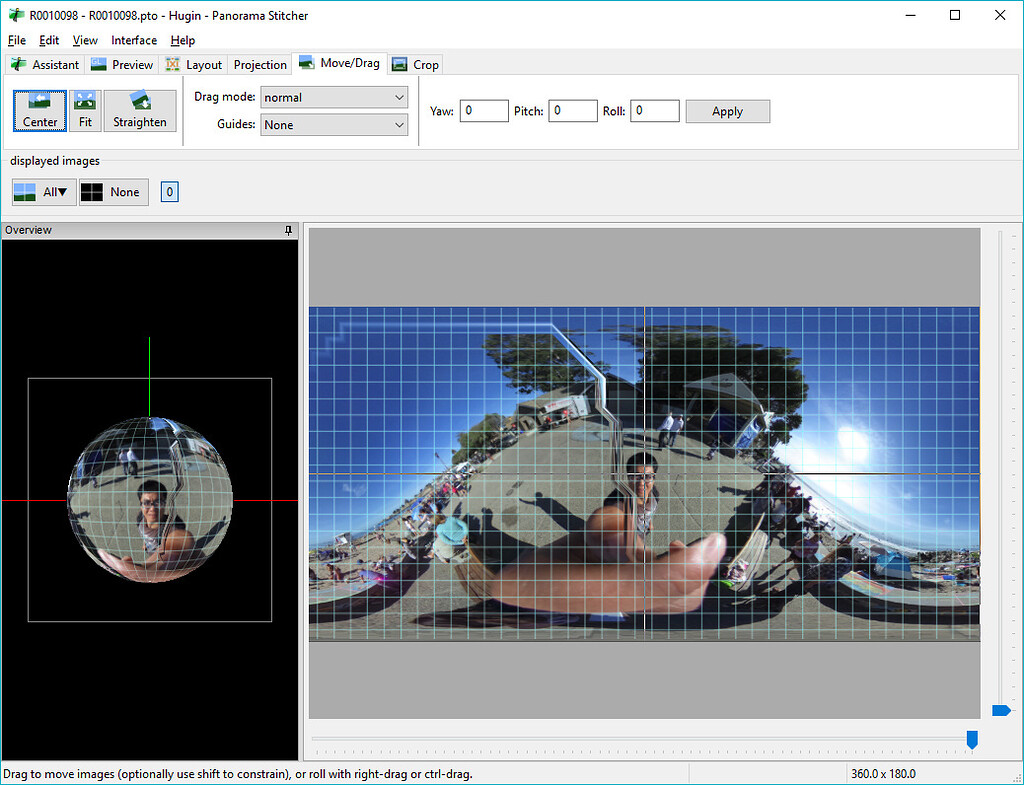This screenshot has height=785, width=1024.
Task: Open the Interface menu
Action: point(133,40)
